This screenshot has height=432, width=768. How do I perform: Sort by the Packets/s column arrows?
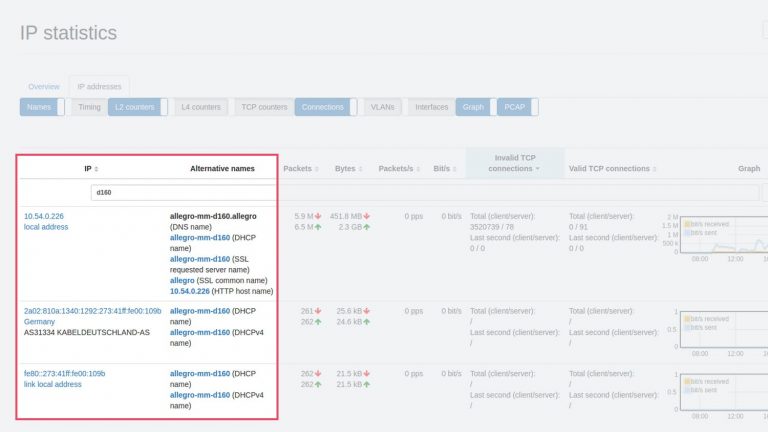[x=418, y=169]
